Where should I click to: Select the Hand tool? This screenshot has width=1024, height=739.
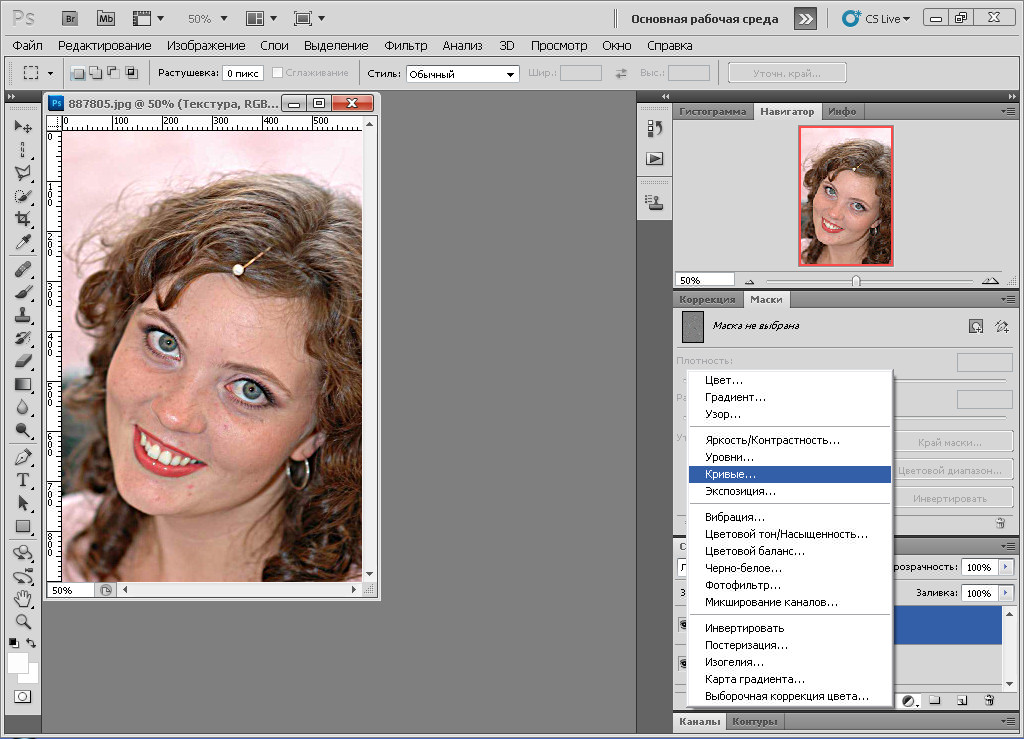click(x=22, y=598)
